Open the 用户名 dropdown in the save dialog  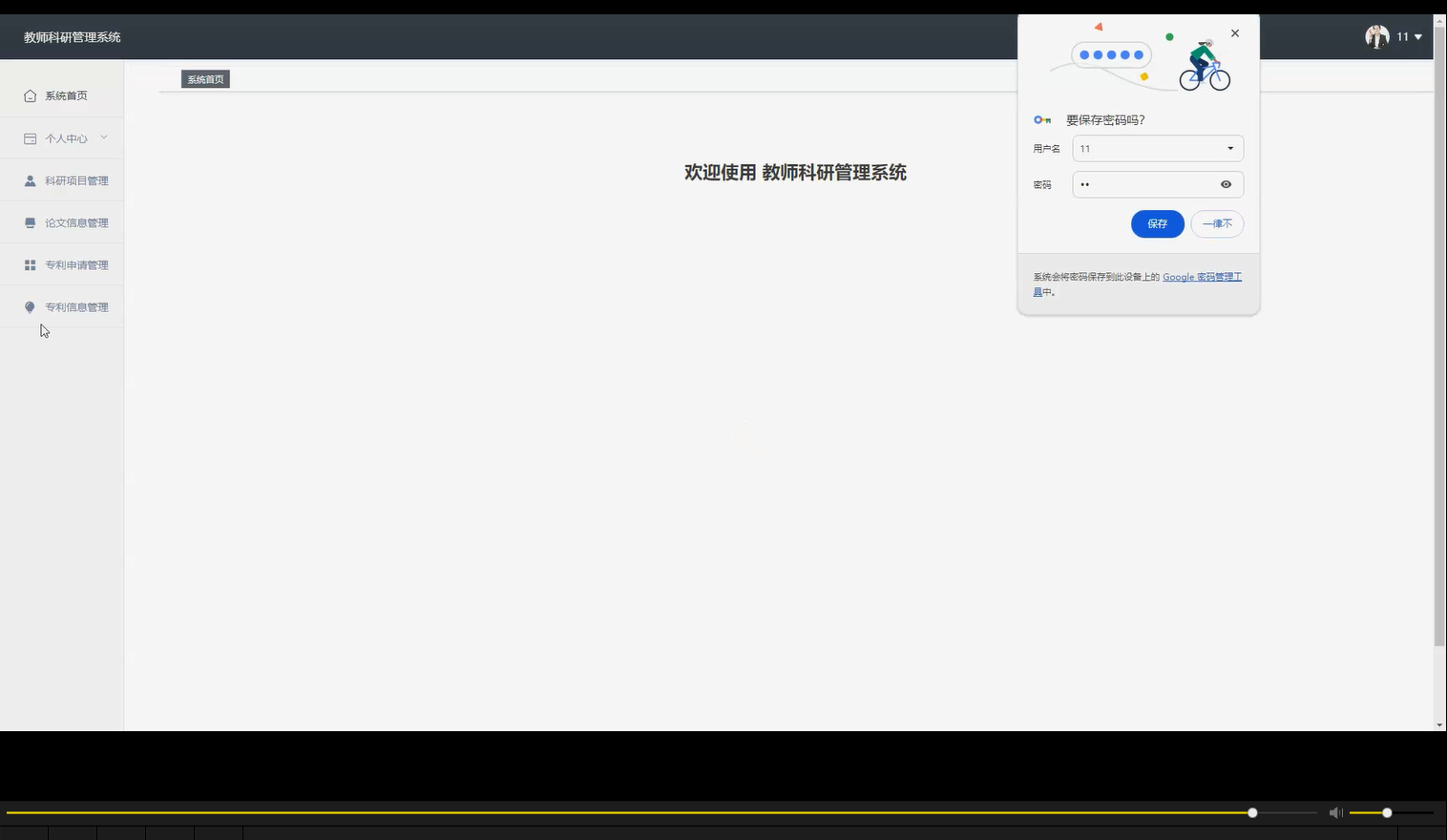tap(1231, 148)
